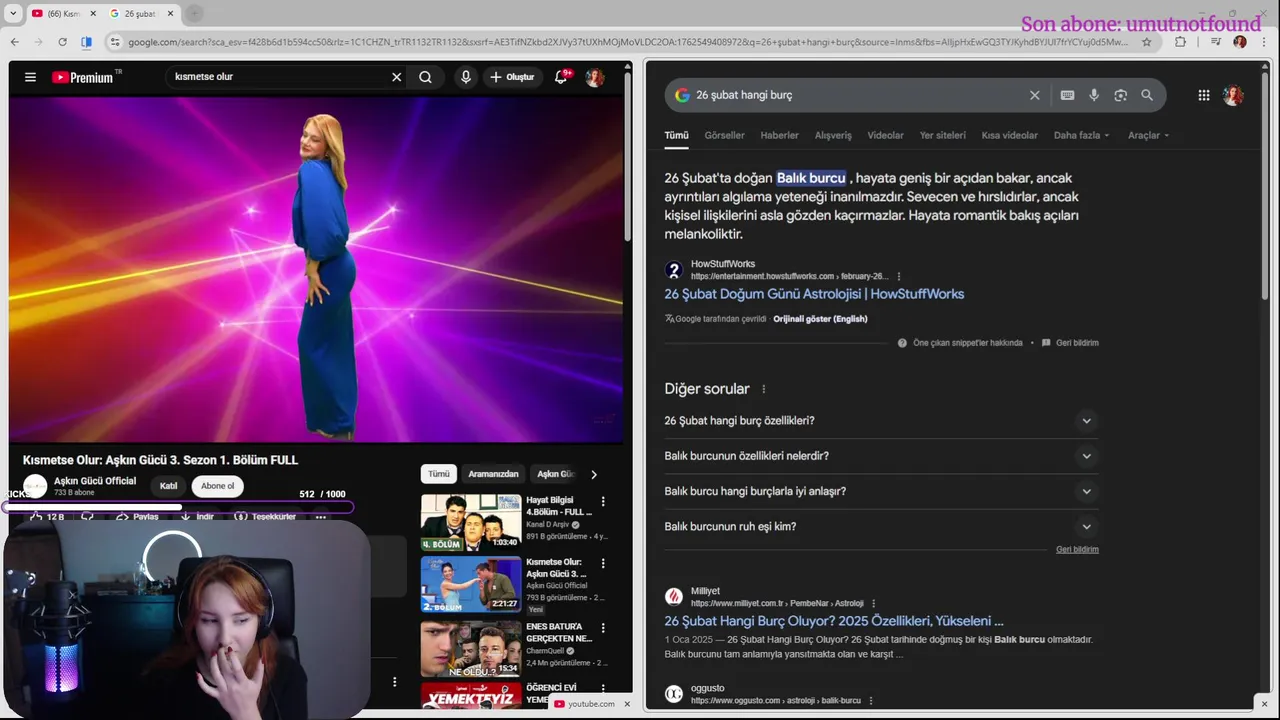This screenshot has height=720, width=1280.
Task: Open Chrome split view icon
Action: [87, 42]
